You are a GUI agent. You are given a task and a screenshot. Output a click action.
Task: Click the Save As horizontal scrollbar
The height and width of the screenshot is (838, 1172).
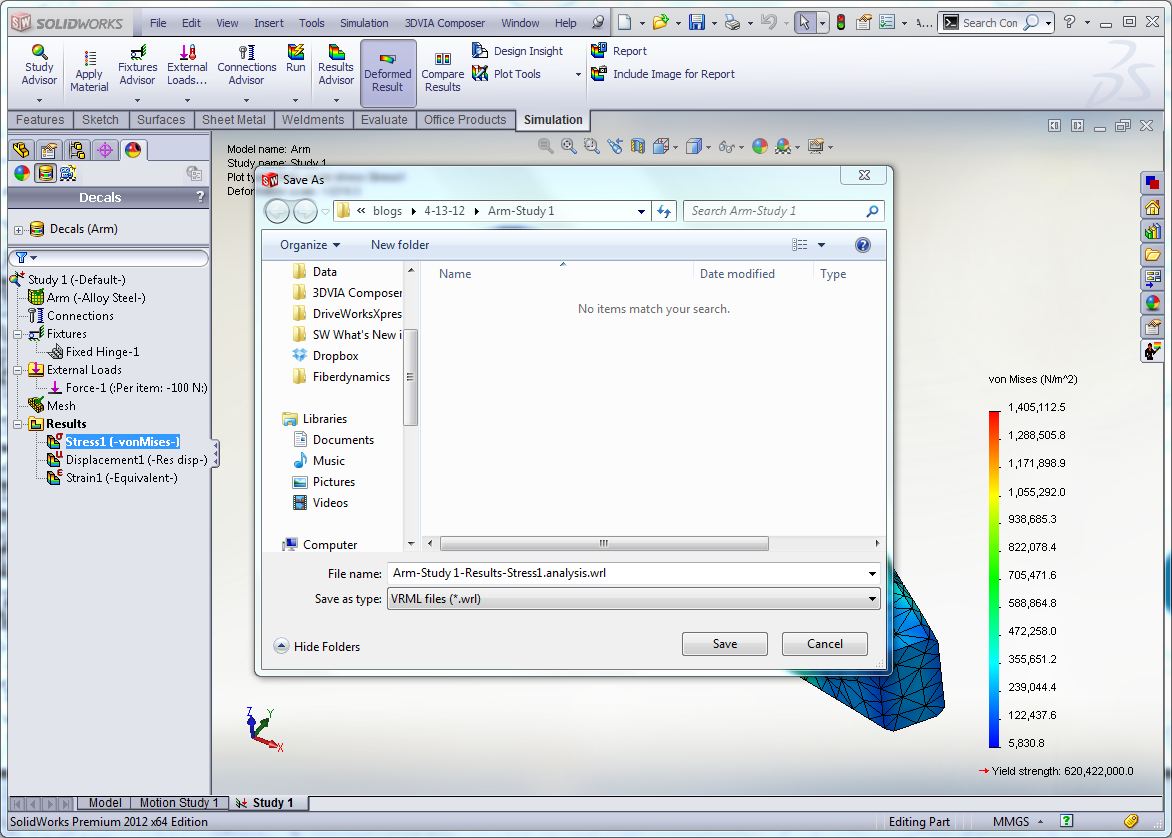click(x=604, y=543)
